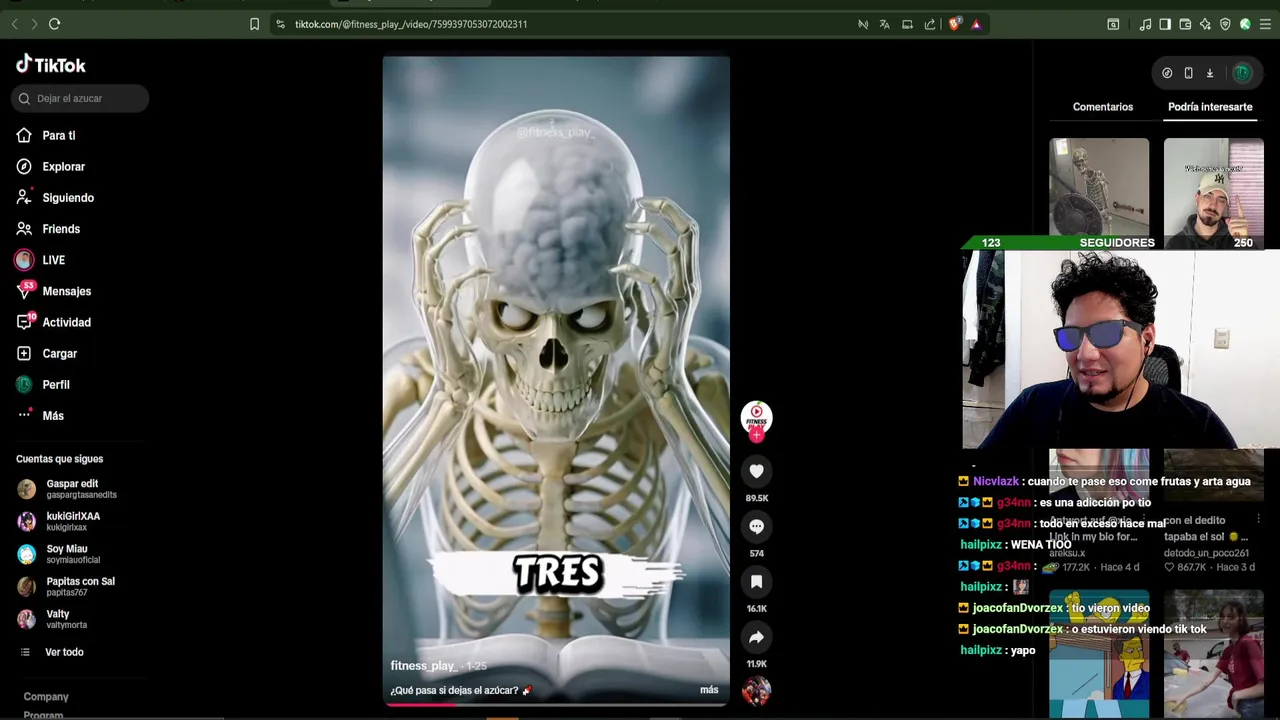
Task: Open the Brave VPN shield icon
Action: click(1225, 24)
